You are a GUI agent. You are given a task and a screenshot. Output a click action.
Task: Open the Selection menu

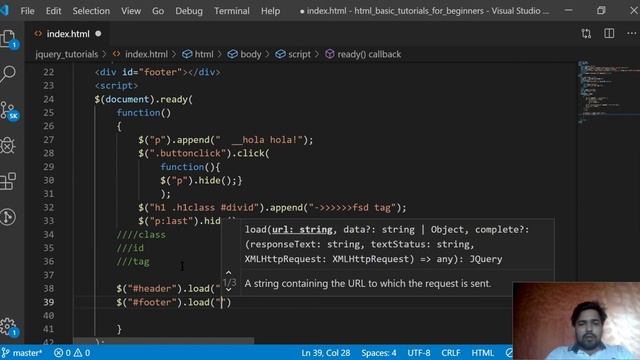91,11
